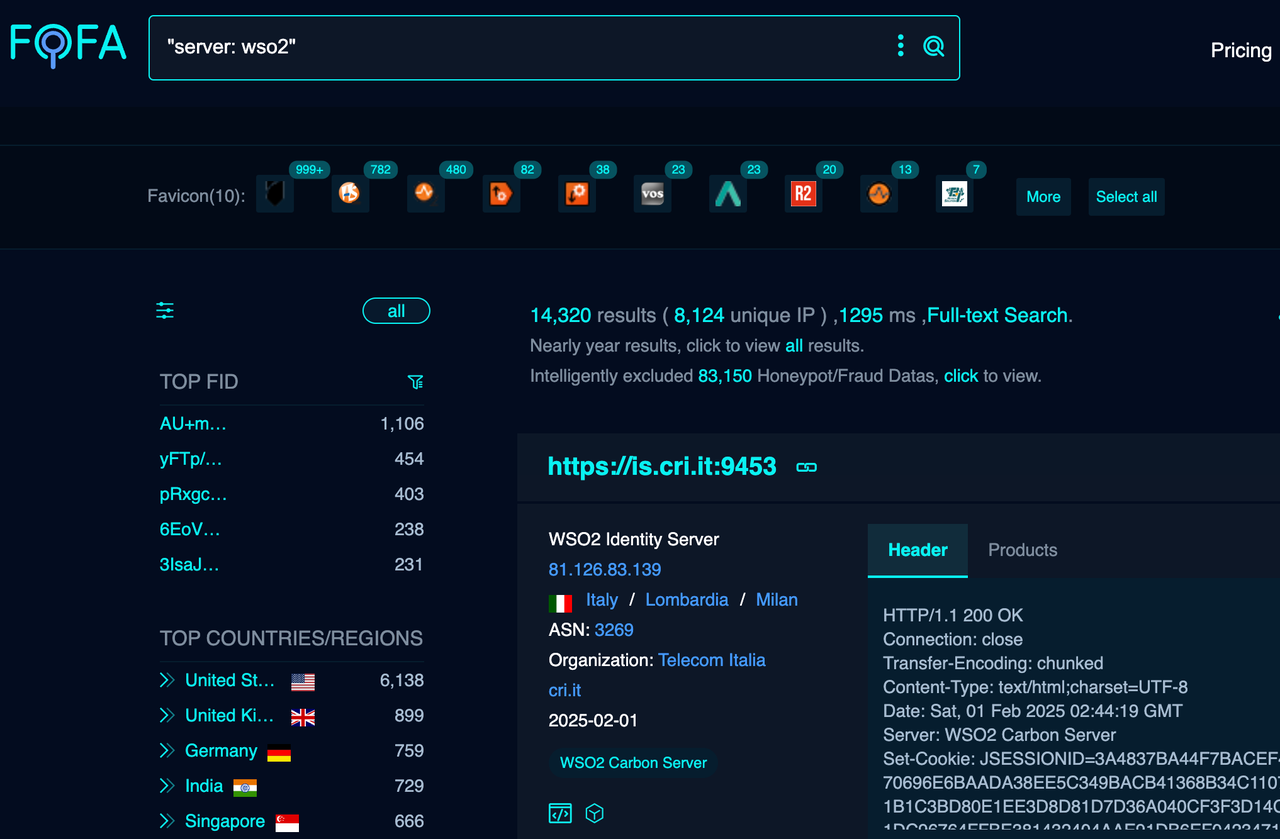Image resolution: width=1280 pixels, height=839 pixels.
Task: Click the Italy flag icon
Action: coord(559,600)
